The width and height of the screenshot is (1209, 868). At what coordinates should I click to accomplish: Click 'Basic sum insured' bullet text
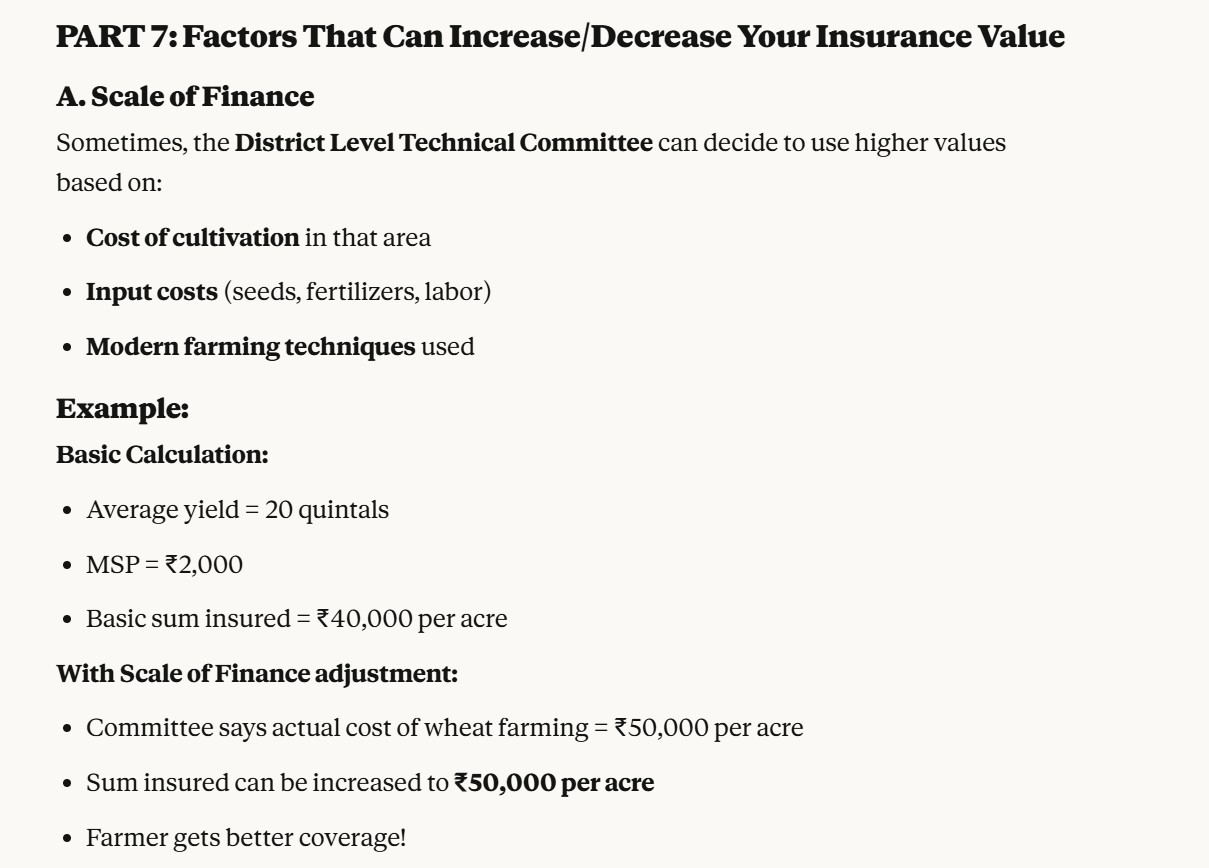[x=187, y=619]
